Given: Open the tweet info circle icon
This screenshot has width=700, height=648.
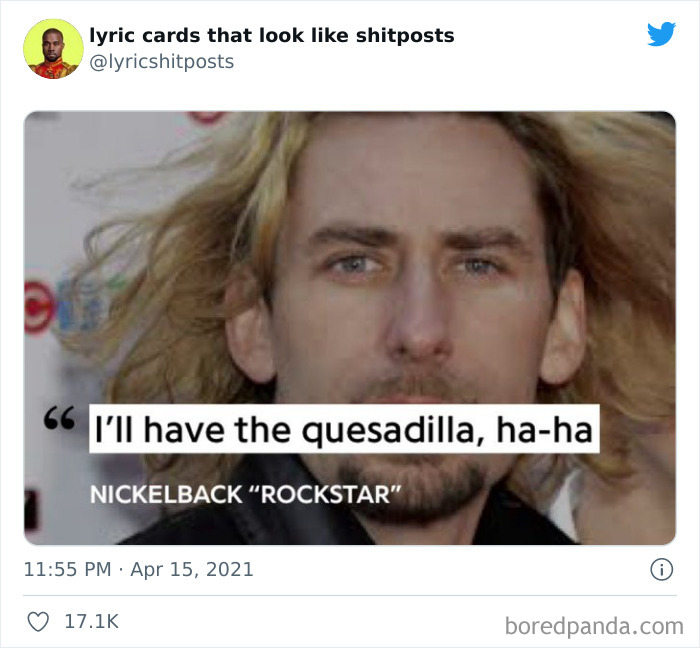Looking at the screenshot, I should (x=661, y=569).
